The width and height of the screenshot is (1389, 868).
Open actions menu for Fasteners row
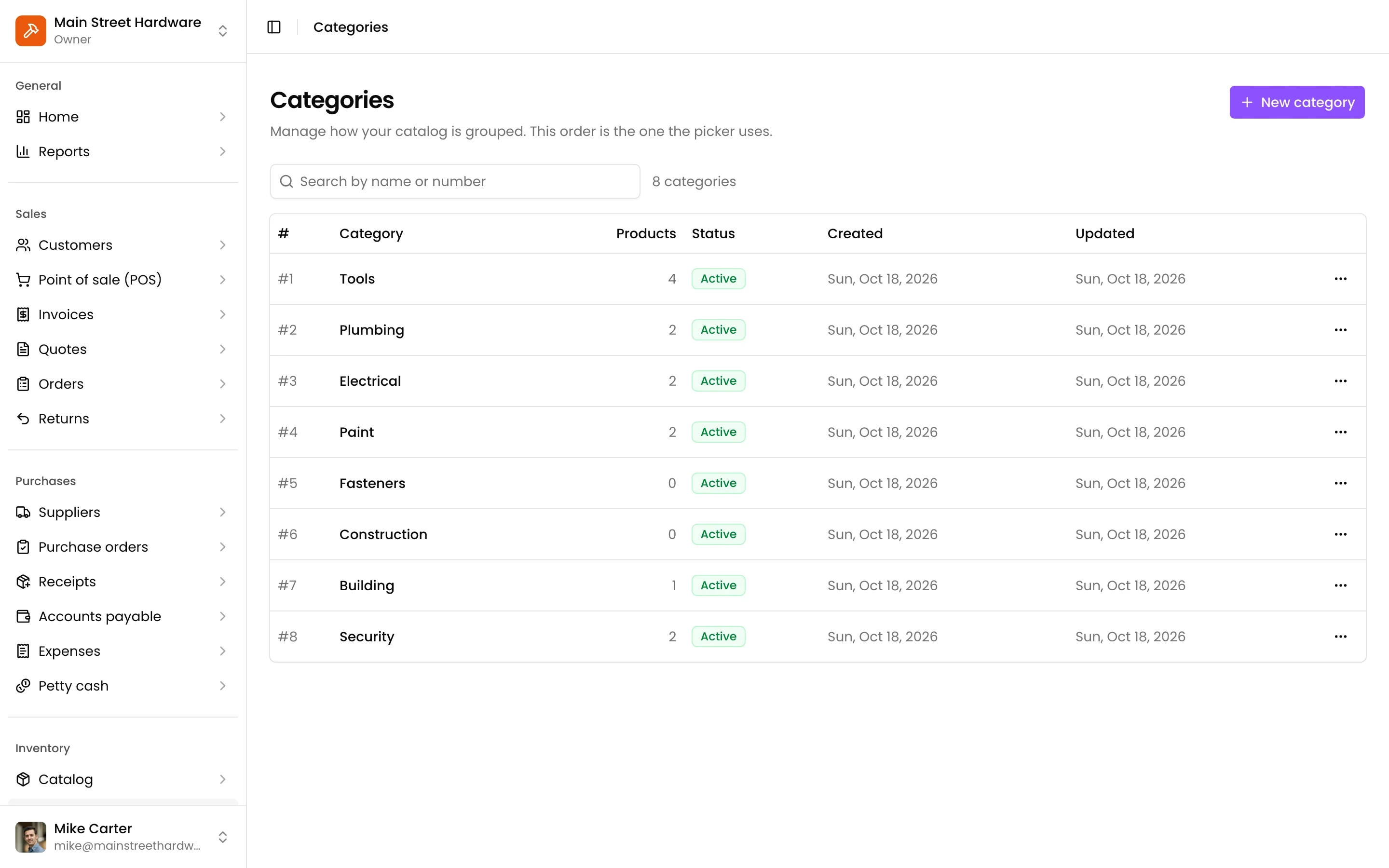click(1340, 483)
